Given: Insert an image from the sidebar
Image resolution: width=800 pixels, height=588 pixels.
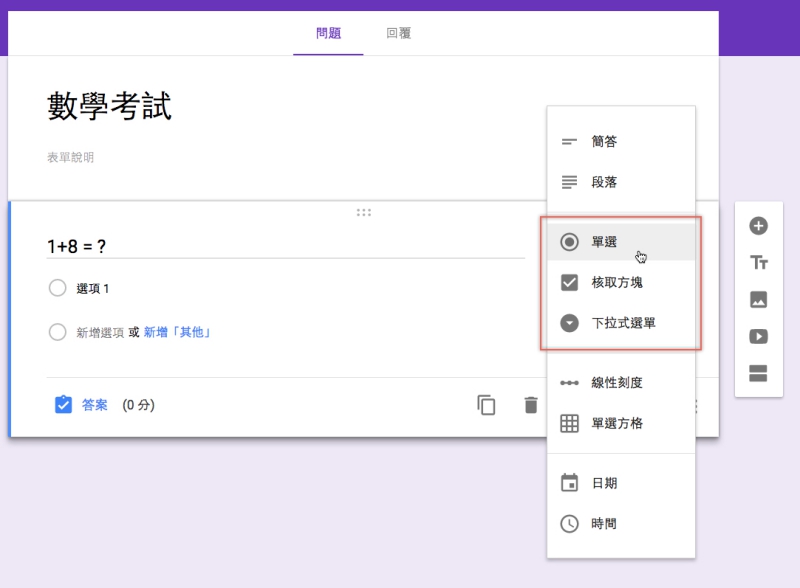Looking at the screenshot, I should pyautogui.click(x=758, y=300).
